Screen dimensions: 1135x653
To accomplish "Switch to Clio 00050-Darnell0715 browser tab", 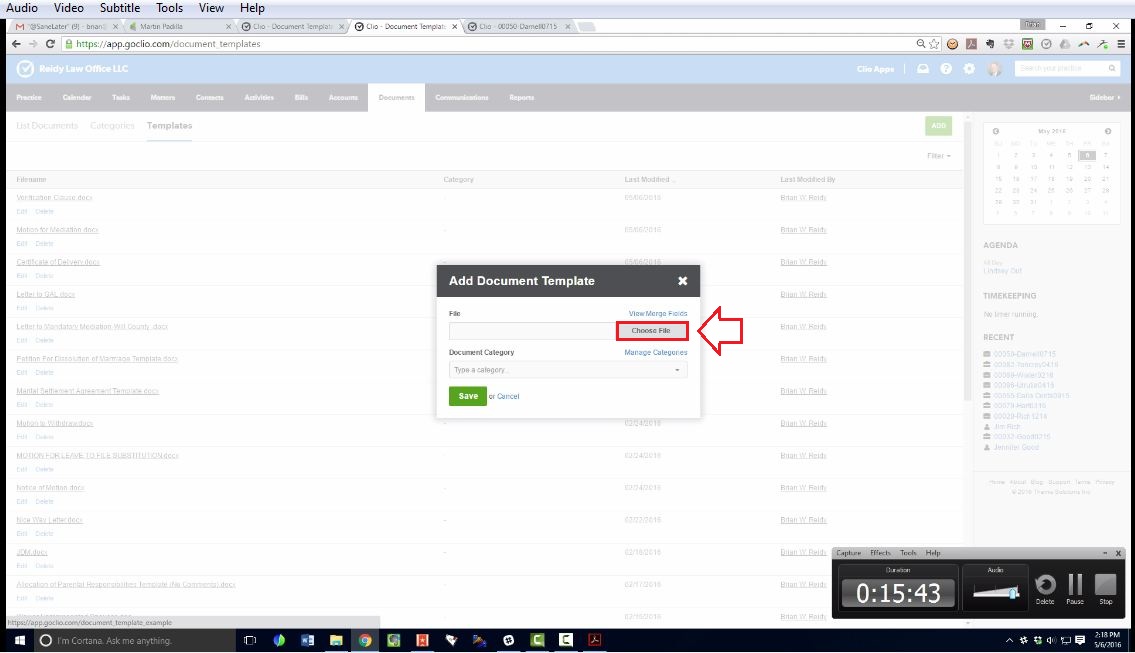I will coord(518,27).
